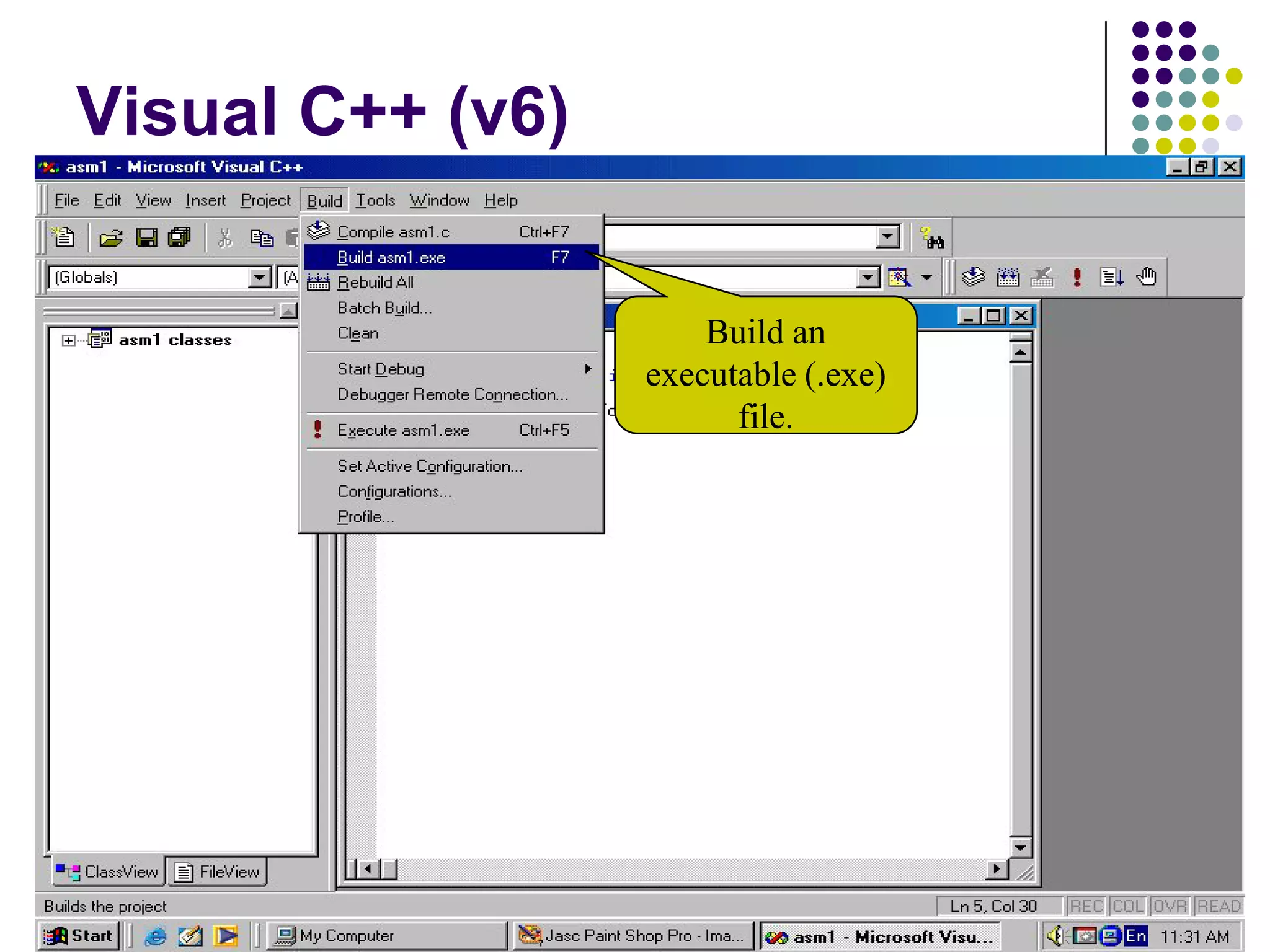The image size is (1270, 952).
Task: Click the workspace pane scroll up arrow
Action: pyautogui.click(x=288, y=311)
